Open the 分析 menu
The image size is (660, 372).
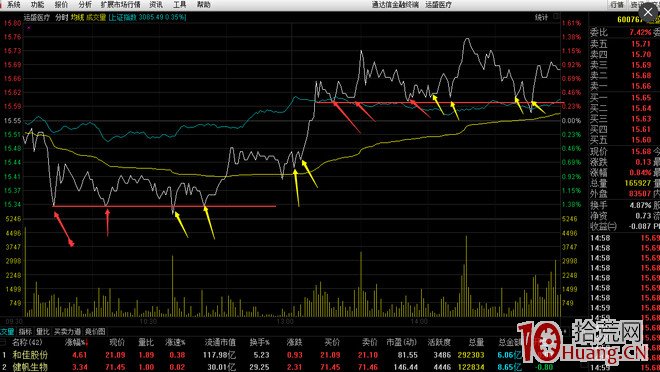85,5
